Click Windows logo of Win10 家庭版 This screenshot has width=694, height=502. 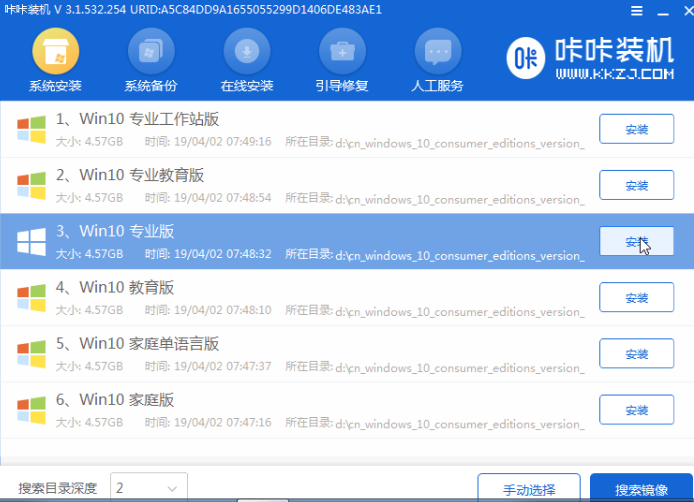point(31,408)
